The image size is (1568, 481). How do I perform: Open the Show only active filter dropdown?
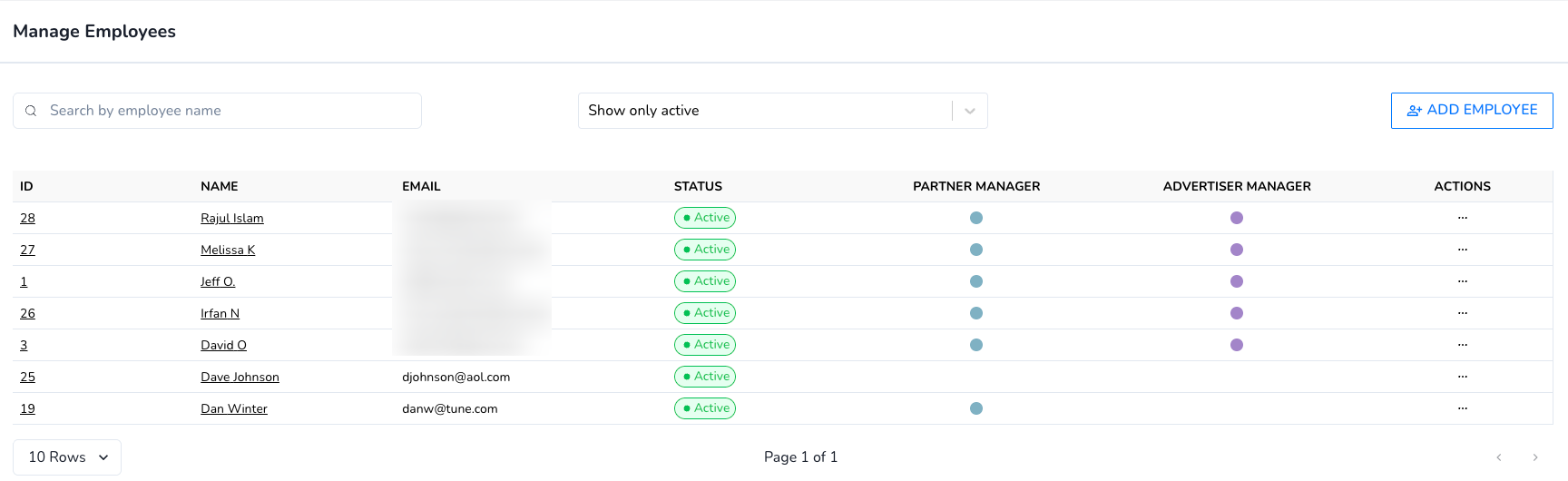782,111
